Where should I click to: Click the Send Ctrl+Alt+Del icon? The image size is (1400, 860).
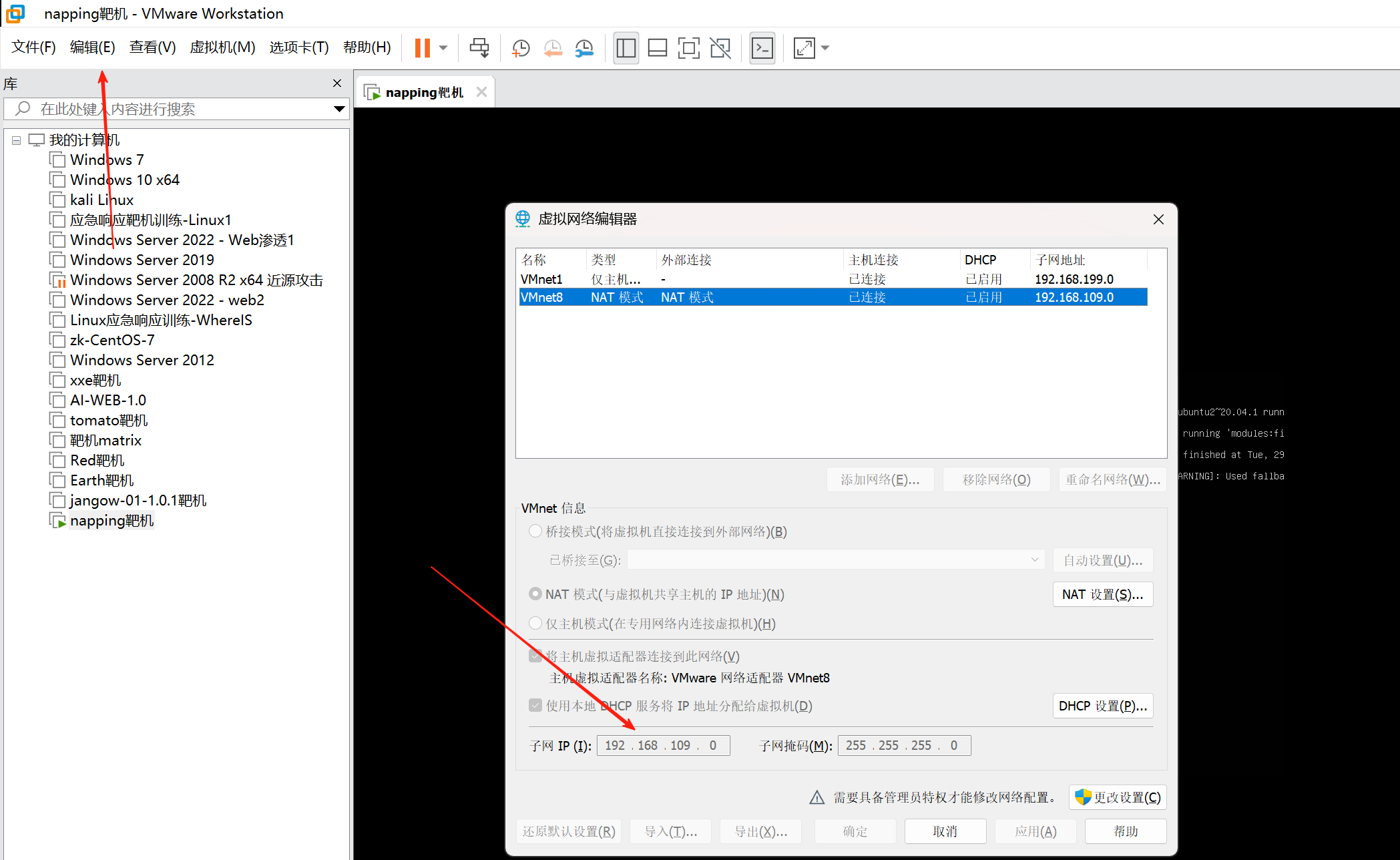coord(479,47)
